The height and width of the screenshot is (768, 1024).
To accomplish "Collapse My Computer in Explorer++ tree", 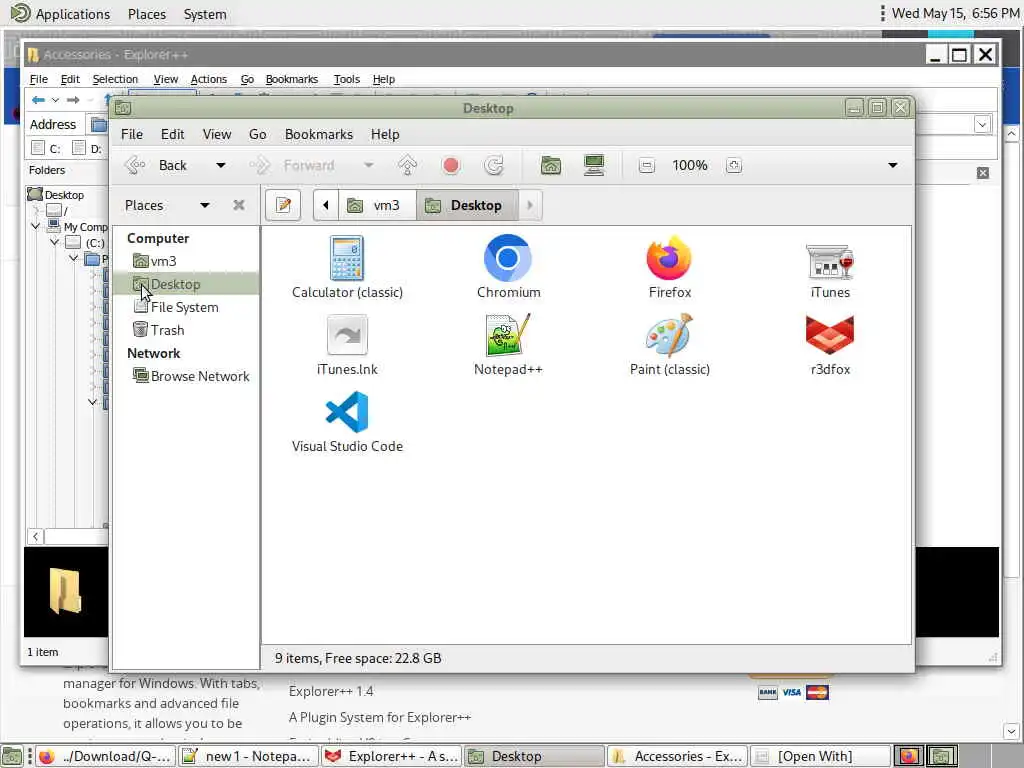I will (x=35, y=226).
